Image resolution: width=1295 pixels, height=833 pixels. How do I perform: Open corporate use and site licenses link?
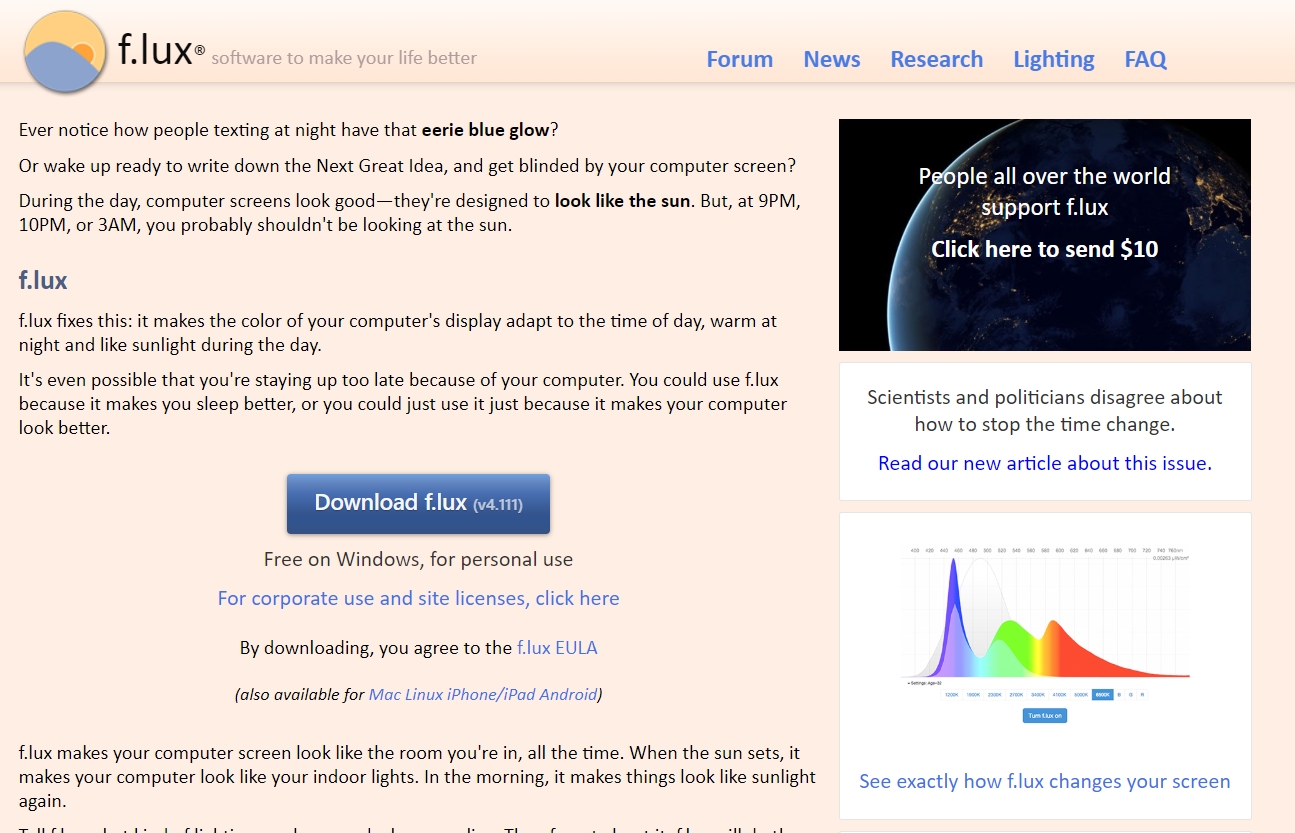click(418, 598)
